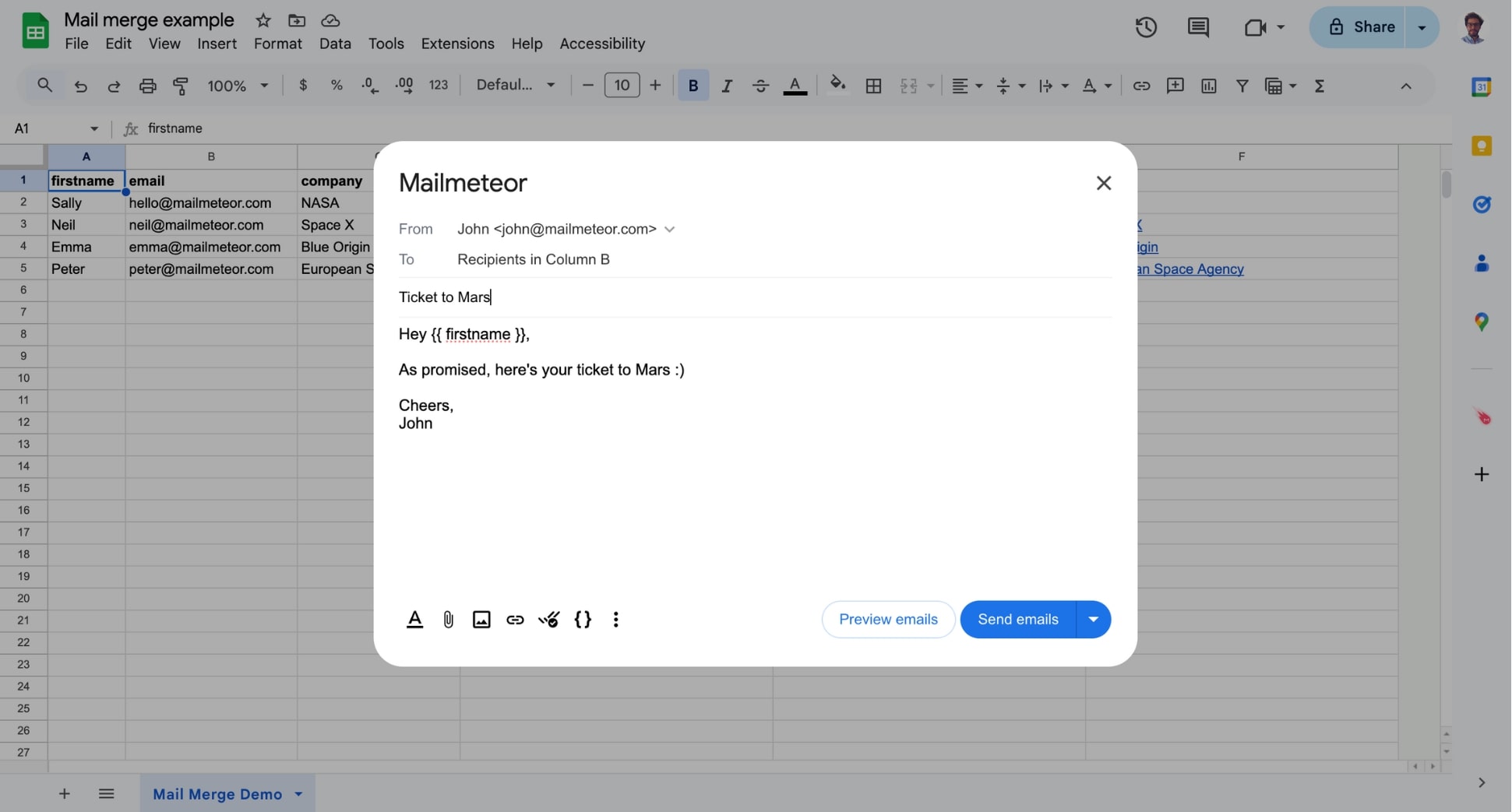The width and height of the screenshot is (1512, 812).
Task: Decrease decimal places
Action: pyautogui.click(x=370, y=86)
